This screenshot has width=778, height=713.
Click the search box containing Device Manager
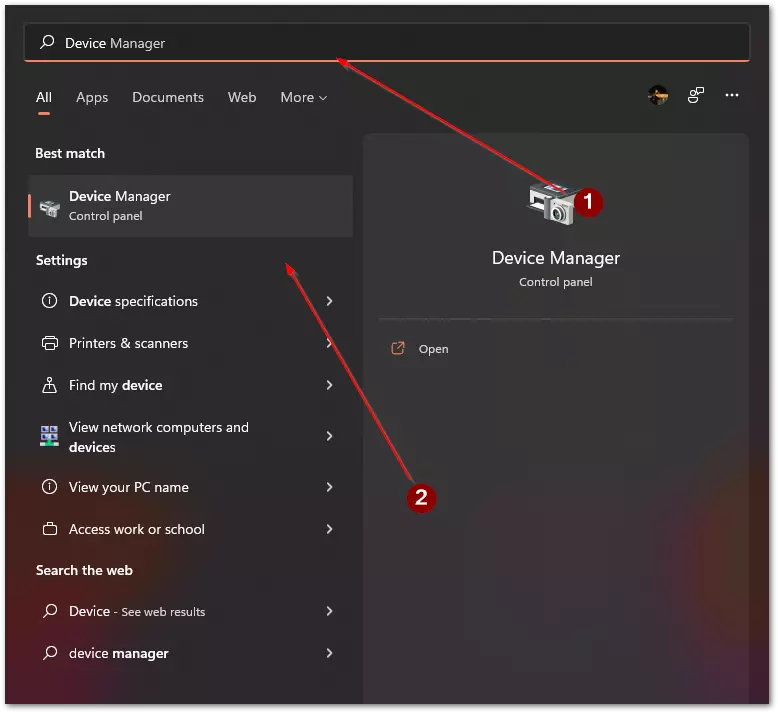(x=387, y=43)
